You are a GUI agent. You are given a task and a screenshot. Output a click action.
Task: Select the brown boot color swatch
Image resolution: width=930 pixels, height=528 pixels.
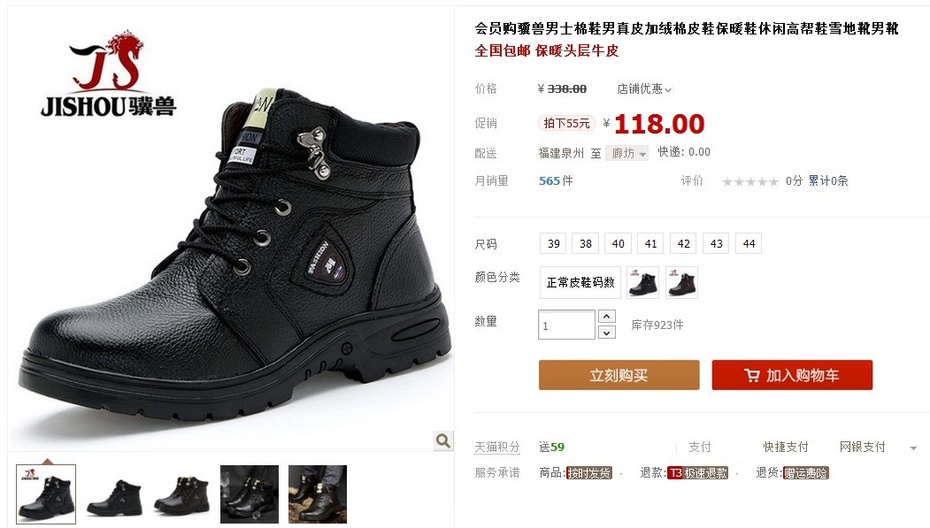point(681,282)
